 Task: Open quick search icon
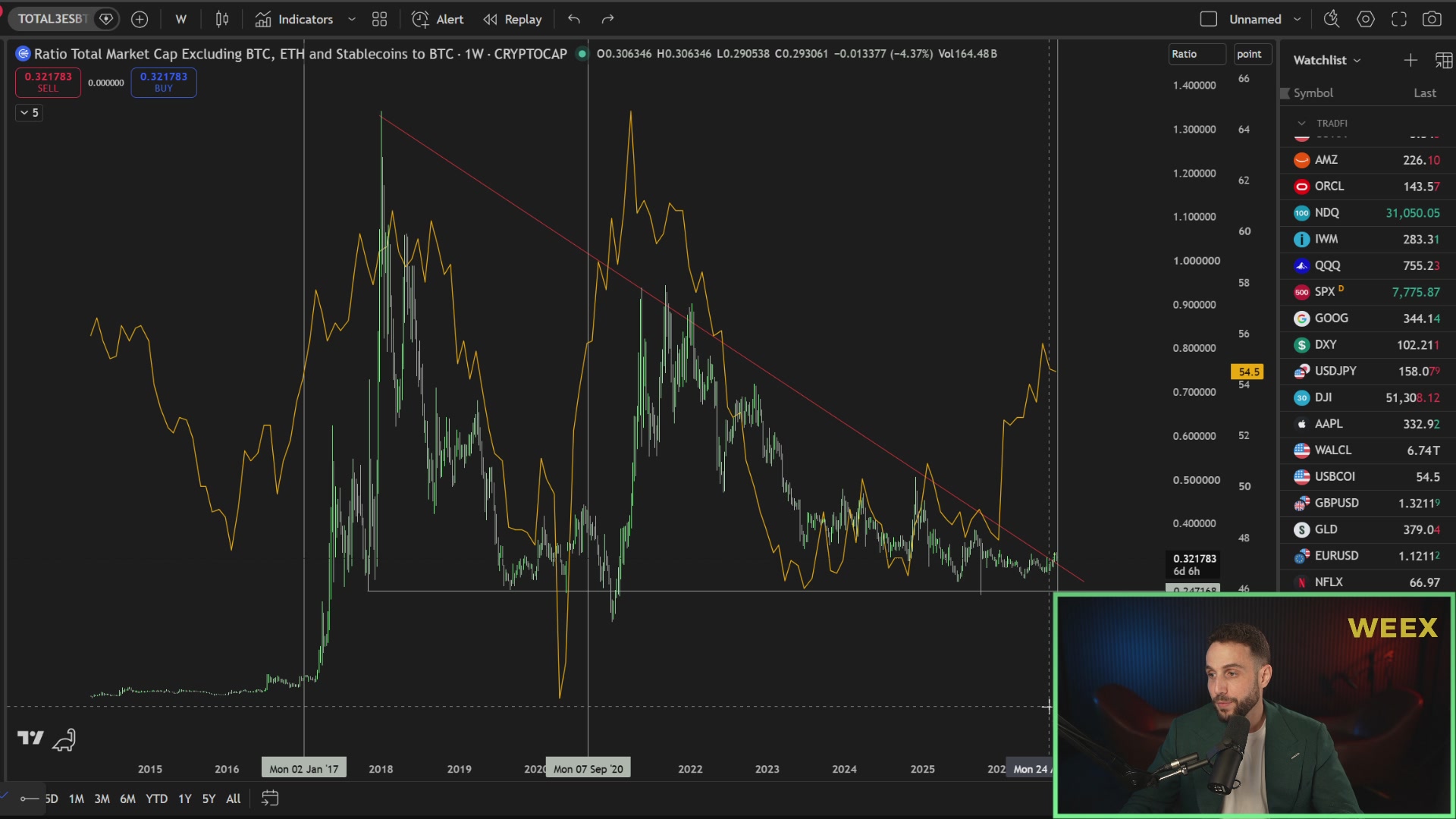1332,19
